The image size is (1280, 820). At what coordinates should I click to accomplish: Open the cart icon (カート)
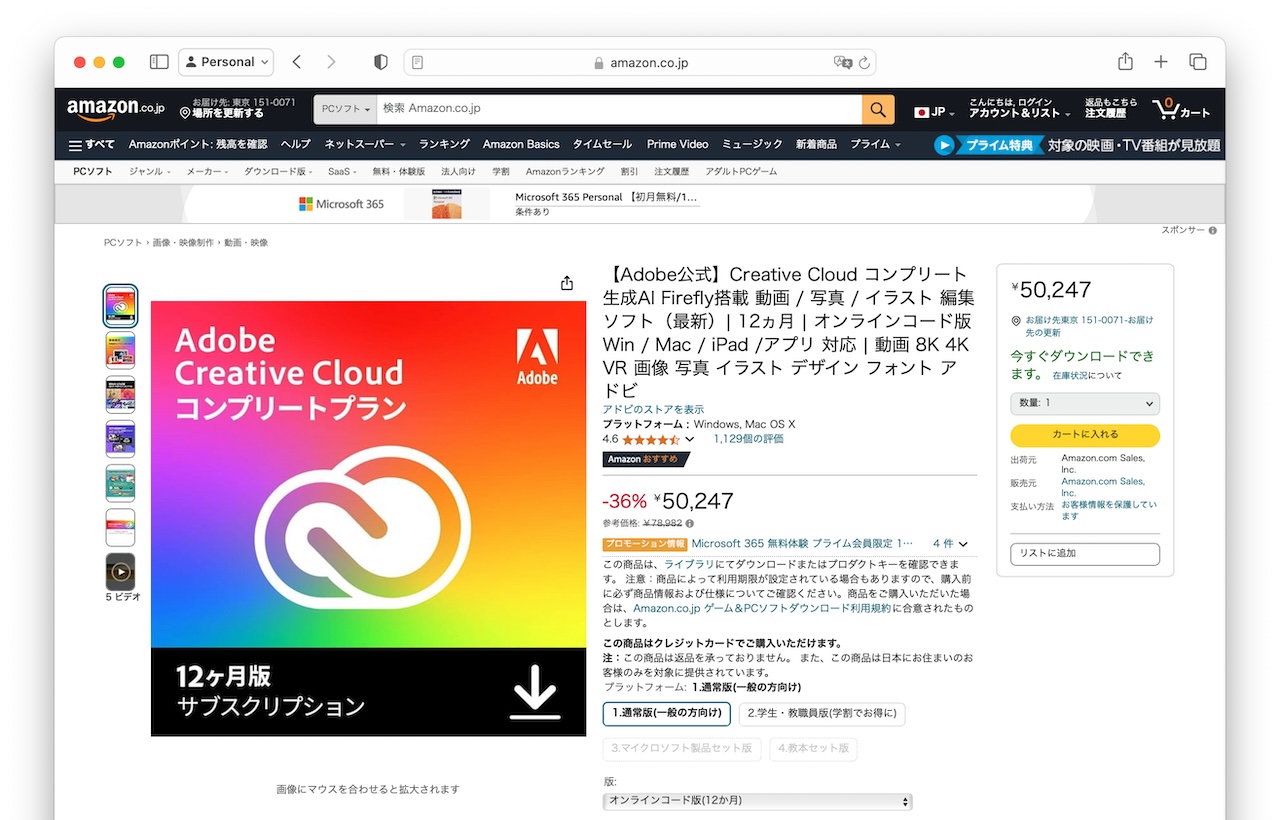pos(1182,109)
